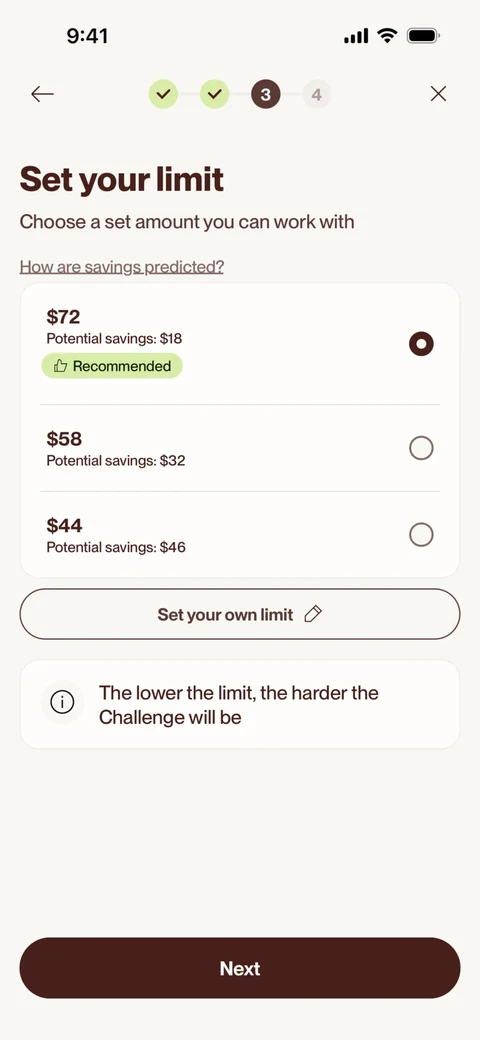
Task: Select the $58 limit radio button
Action: click(x=421, y=448)
